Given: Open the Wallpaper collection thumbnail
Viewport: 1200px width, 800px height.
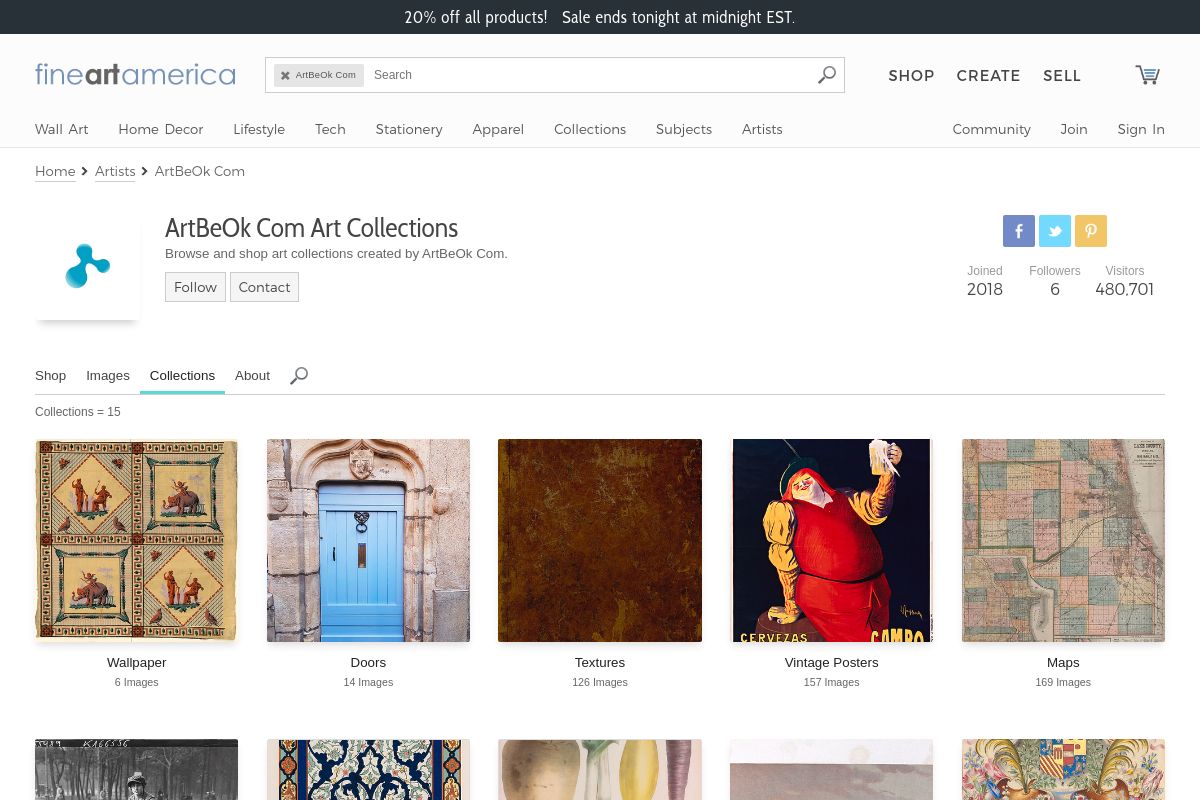Looking at the screenshot, I should [136, 540].
